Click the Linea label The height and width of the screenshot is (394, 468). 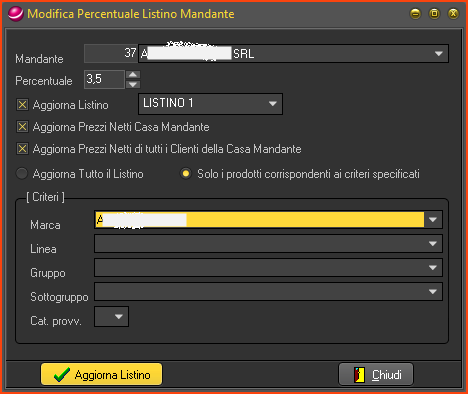click(x=43, y=249)
